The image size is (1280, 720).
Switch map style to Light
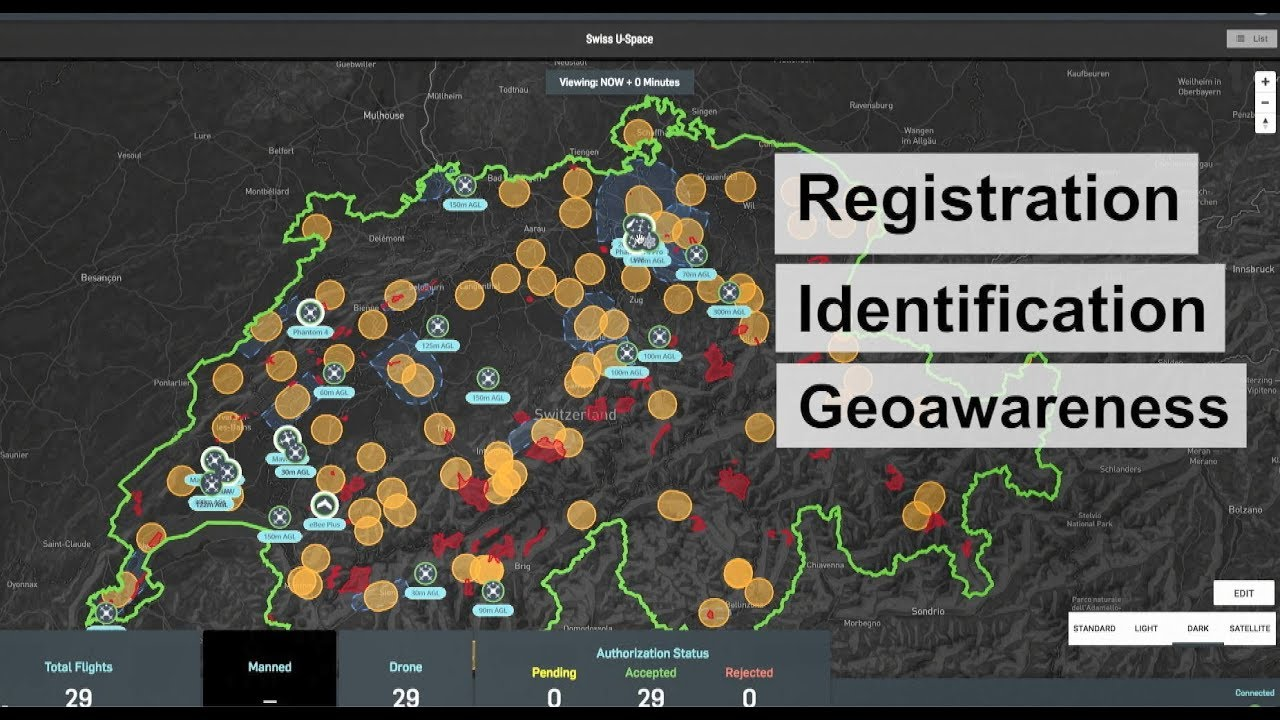(1146, 628)
